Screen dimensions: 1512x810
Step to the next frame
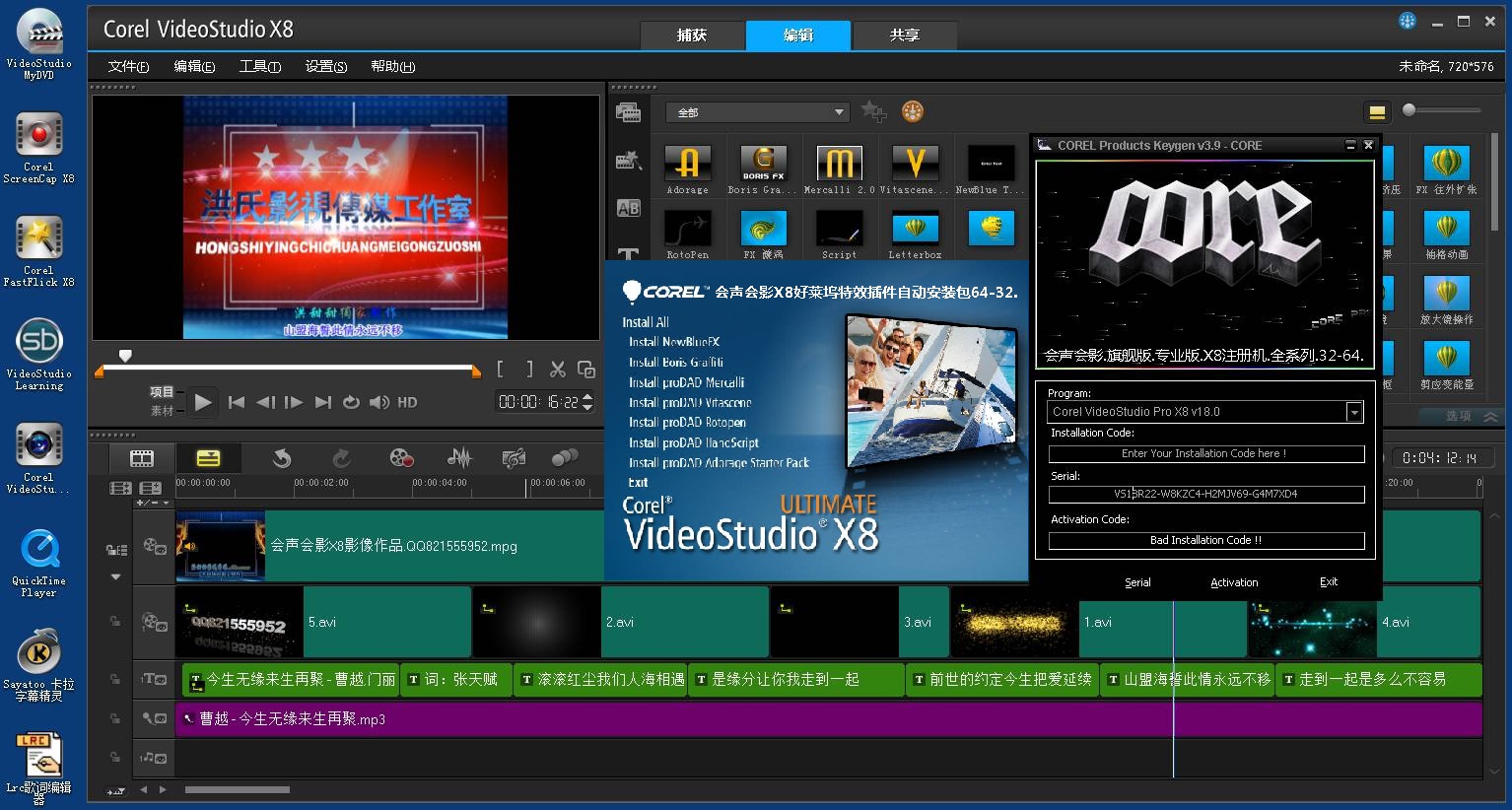click(x=294, y=402)
